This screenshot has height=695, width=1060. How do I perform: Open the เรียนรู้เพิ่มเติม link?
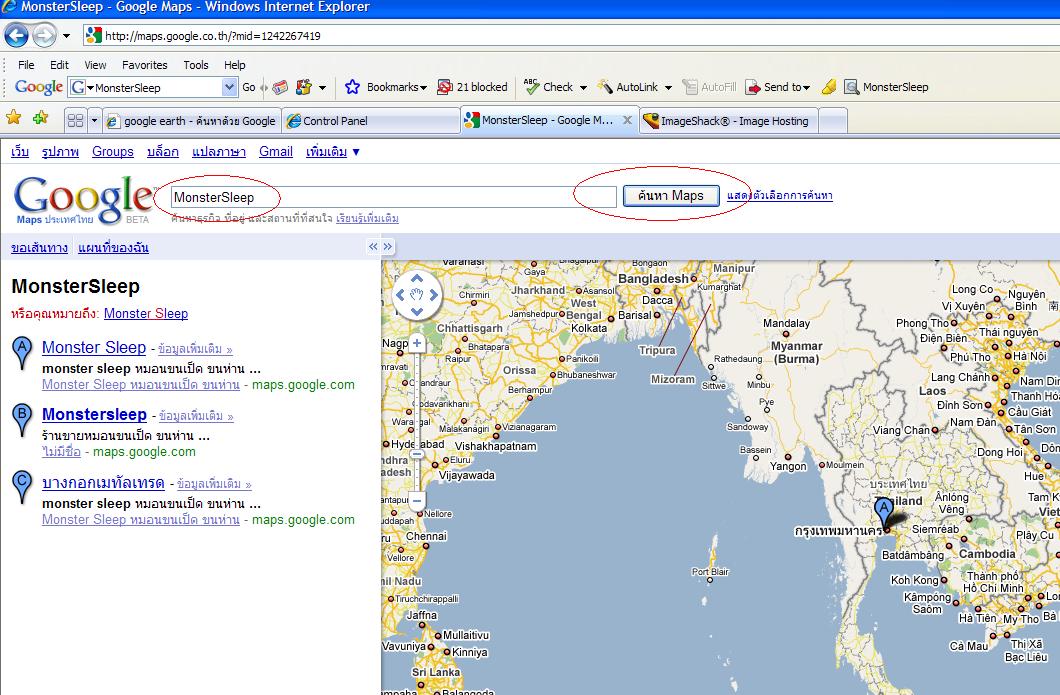pos(367,218)
